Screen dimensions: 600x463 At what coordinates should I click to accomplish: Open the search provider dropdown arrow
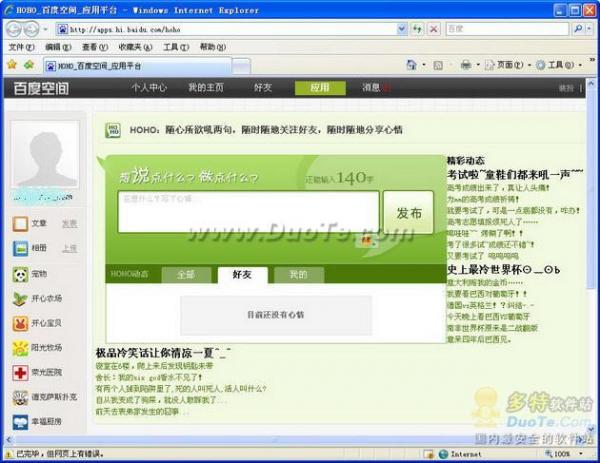point(589,29)
